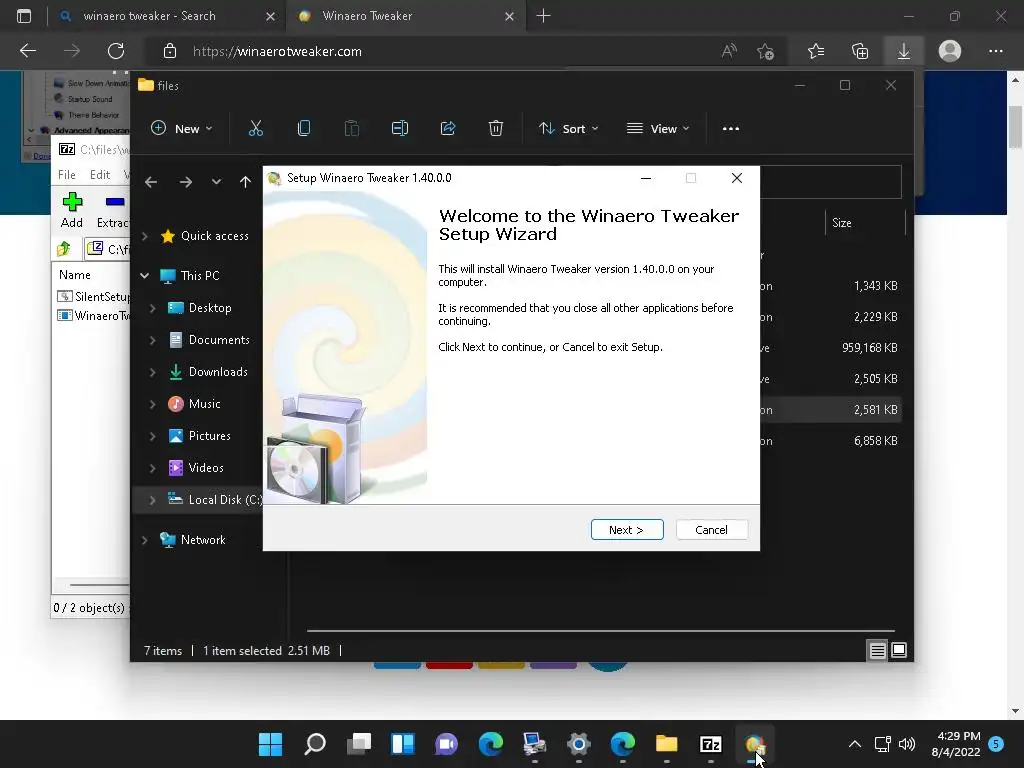Expand the Documents folder node
Screen dimensions: 1024x768
point(152,340)
